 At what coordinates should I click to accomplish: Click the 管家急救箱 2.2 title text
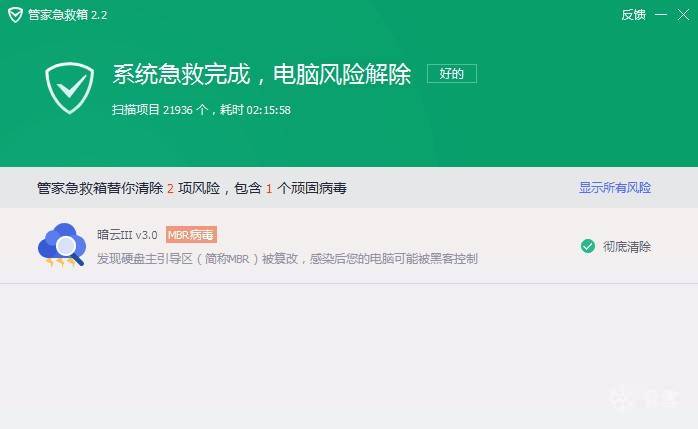(68, 15)
